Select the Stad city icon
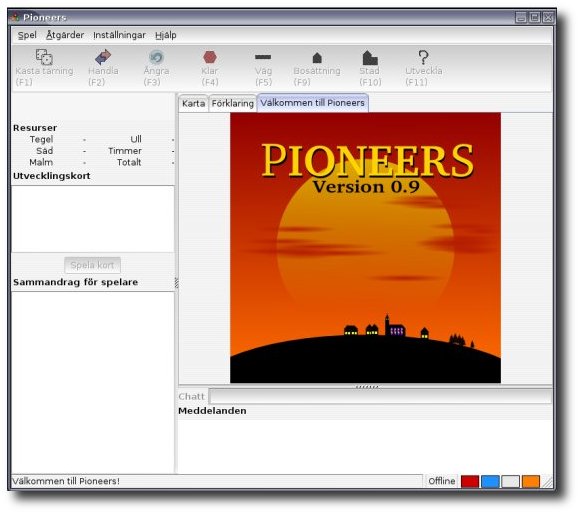Viewport: 580px width, 514px height. [x=370, y=58]
